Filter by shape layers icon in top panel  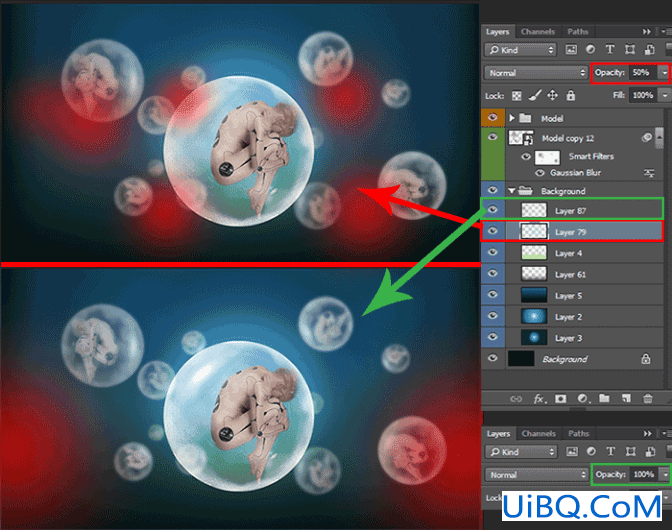point(630,50)
